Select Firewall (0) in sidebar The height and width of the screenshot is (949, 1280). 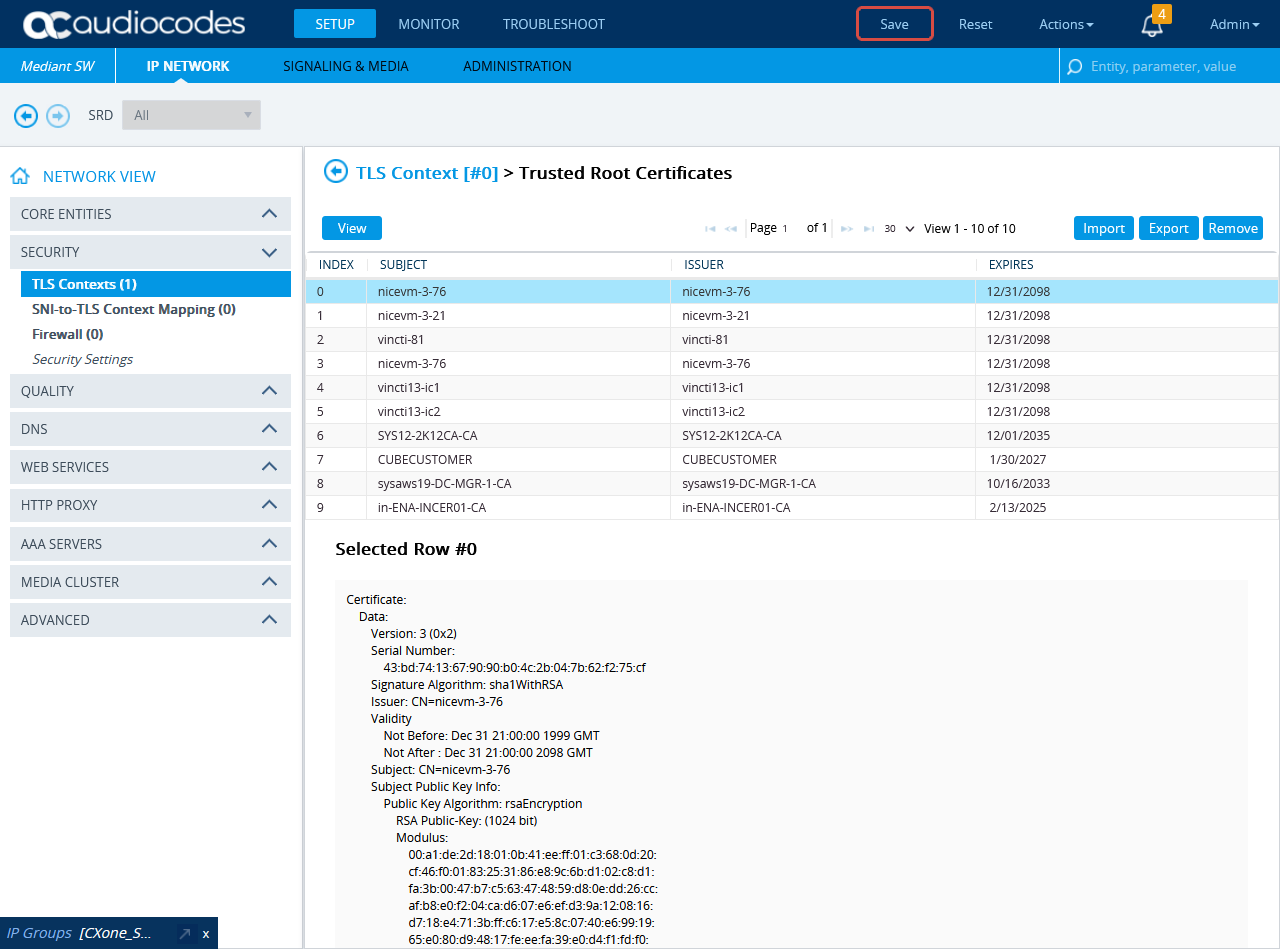point(68,334)
